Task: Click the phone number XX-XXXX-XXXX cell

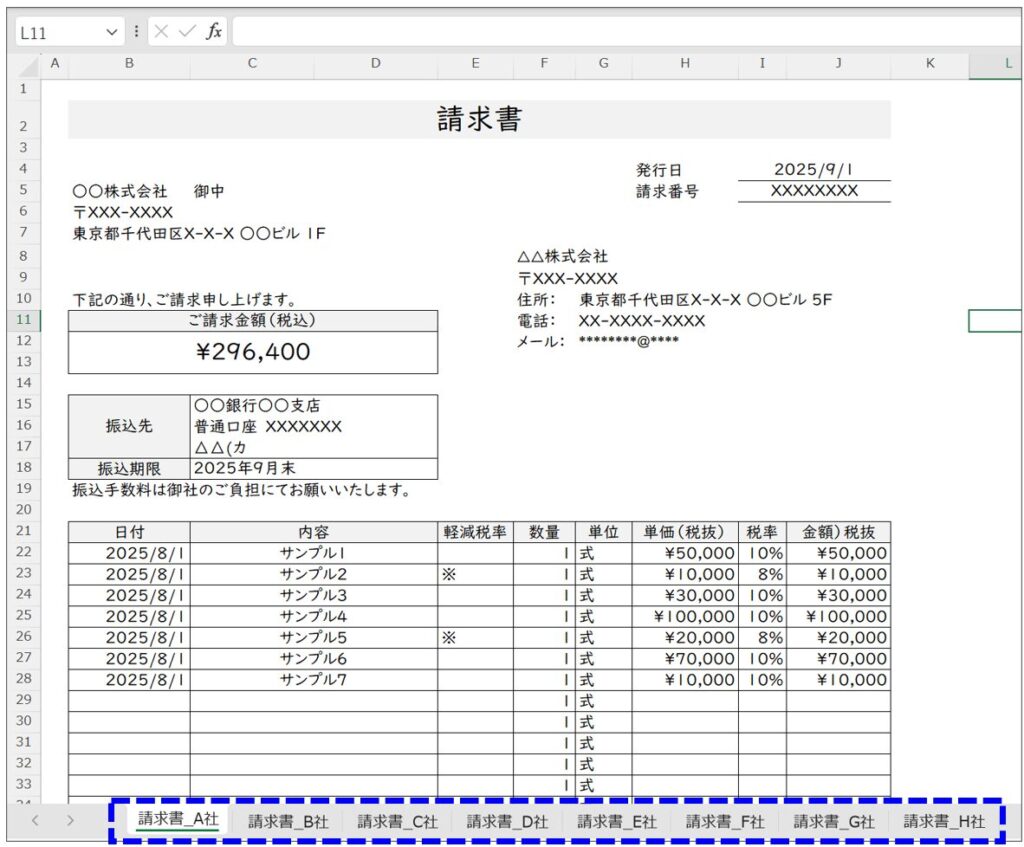Action: click(x=641, y=321)
